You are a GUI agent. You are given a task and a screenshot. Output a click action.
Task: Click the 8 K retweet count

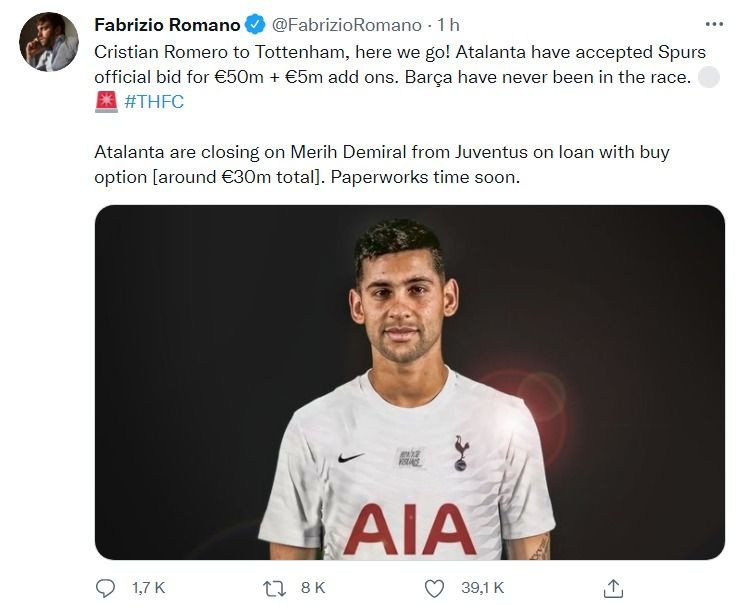coord(312,588)
